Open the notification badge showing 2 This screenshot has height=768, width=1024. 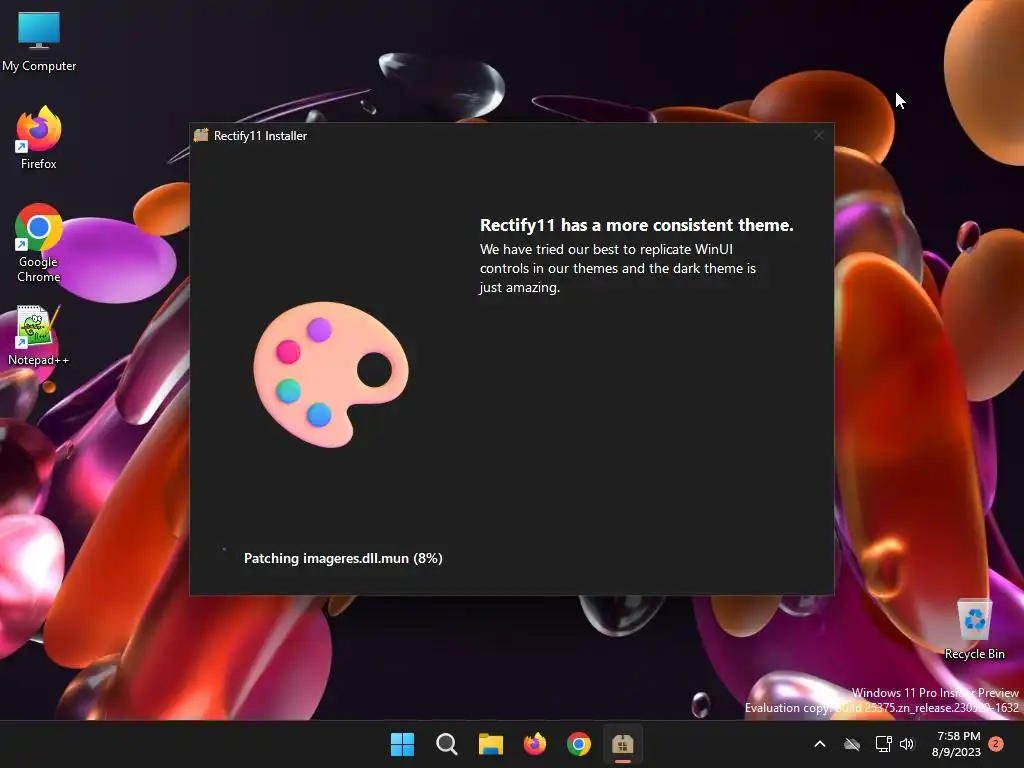coord(996,743)
